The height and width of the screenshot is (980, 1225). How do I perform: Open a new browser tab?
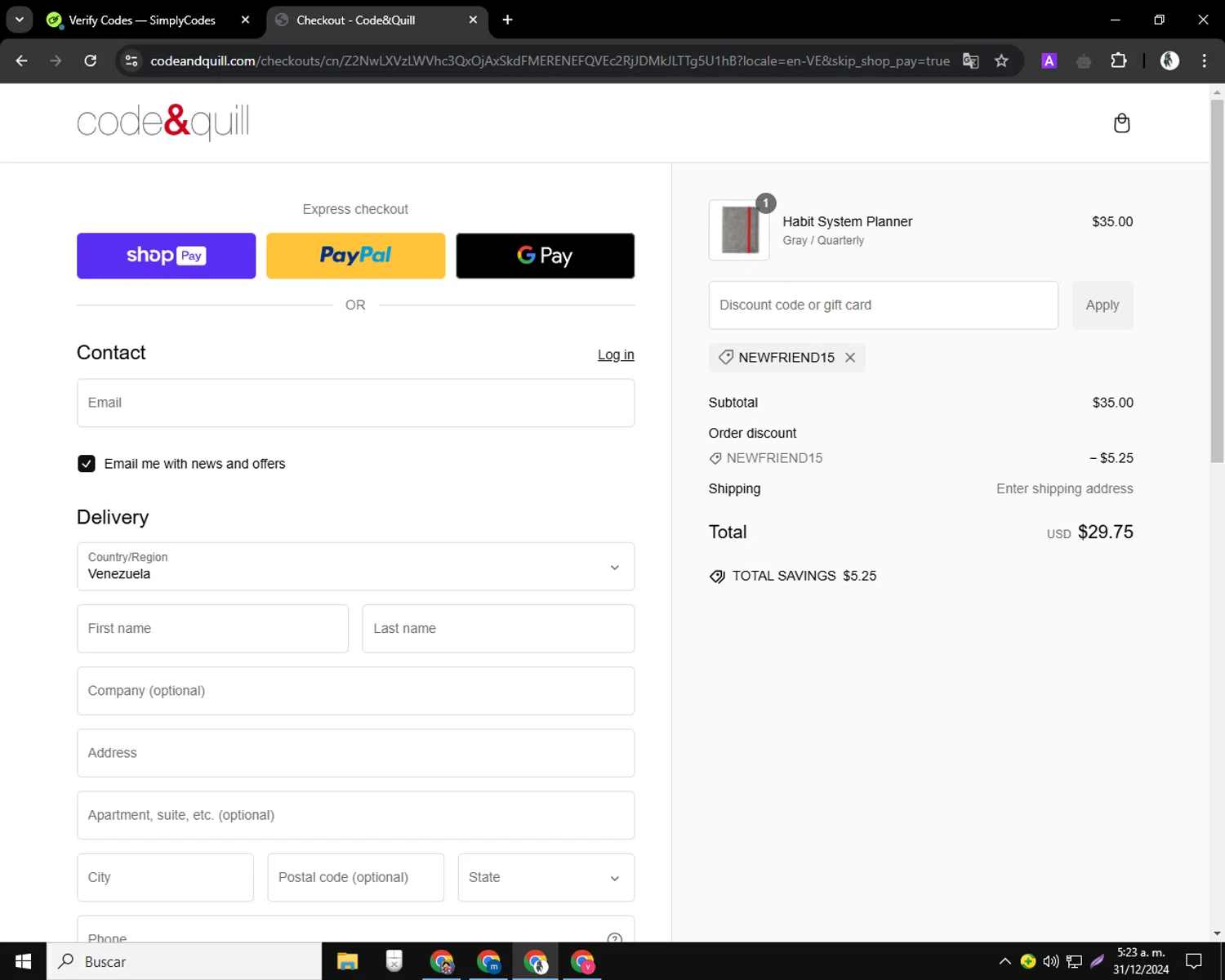click(507, 20)
